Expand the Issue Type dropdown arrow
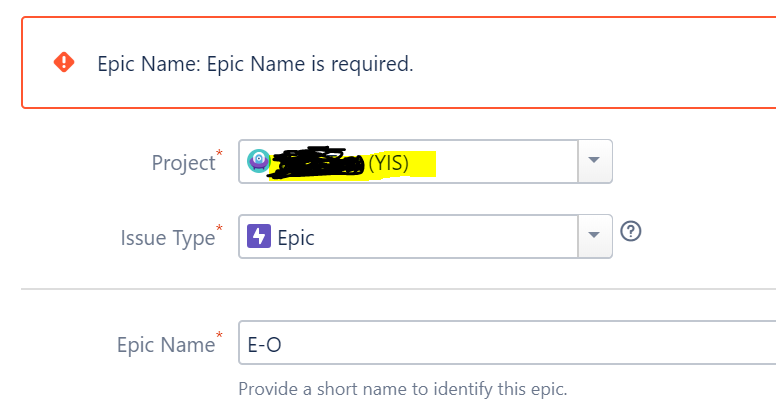 point(594,237)
